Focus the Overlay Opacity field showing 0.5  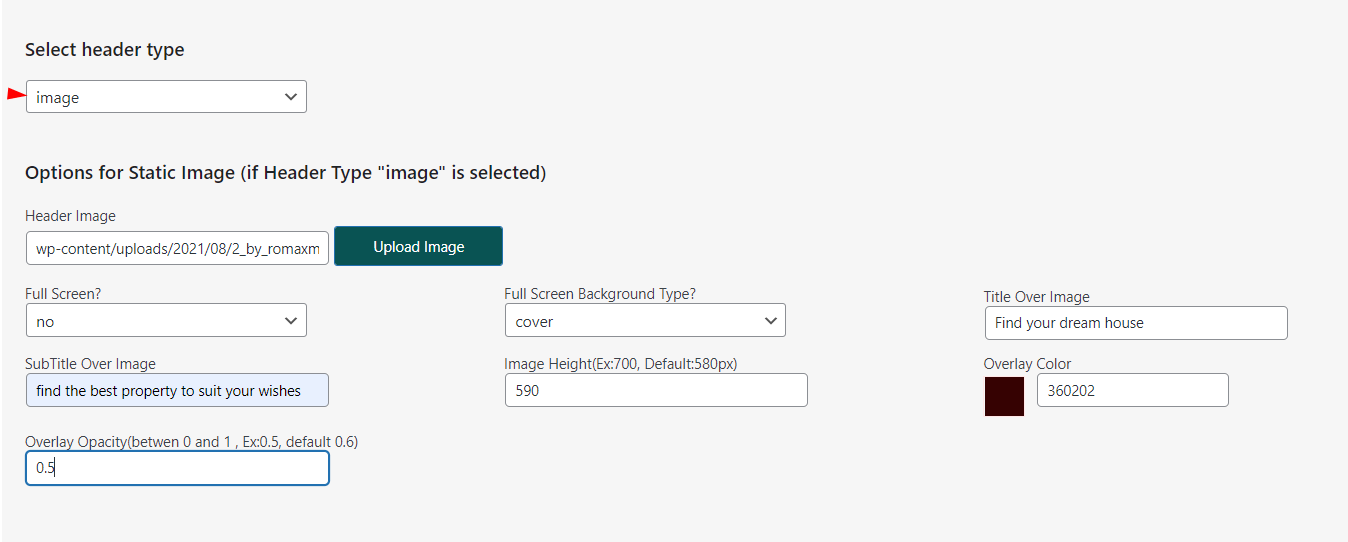pyautogui.click(x=177, y=468)
